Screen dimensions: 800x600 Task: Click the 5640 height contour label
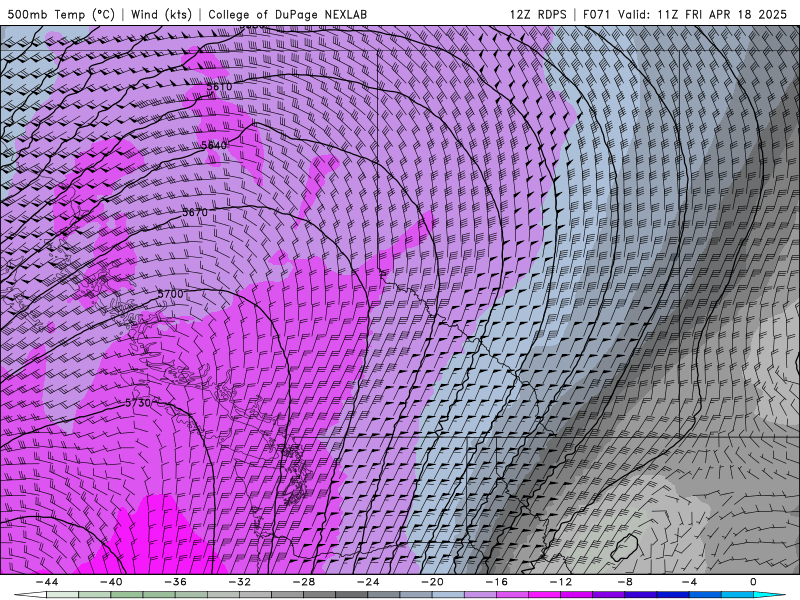pyautogui.click(x=214, y=145)
